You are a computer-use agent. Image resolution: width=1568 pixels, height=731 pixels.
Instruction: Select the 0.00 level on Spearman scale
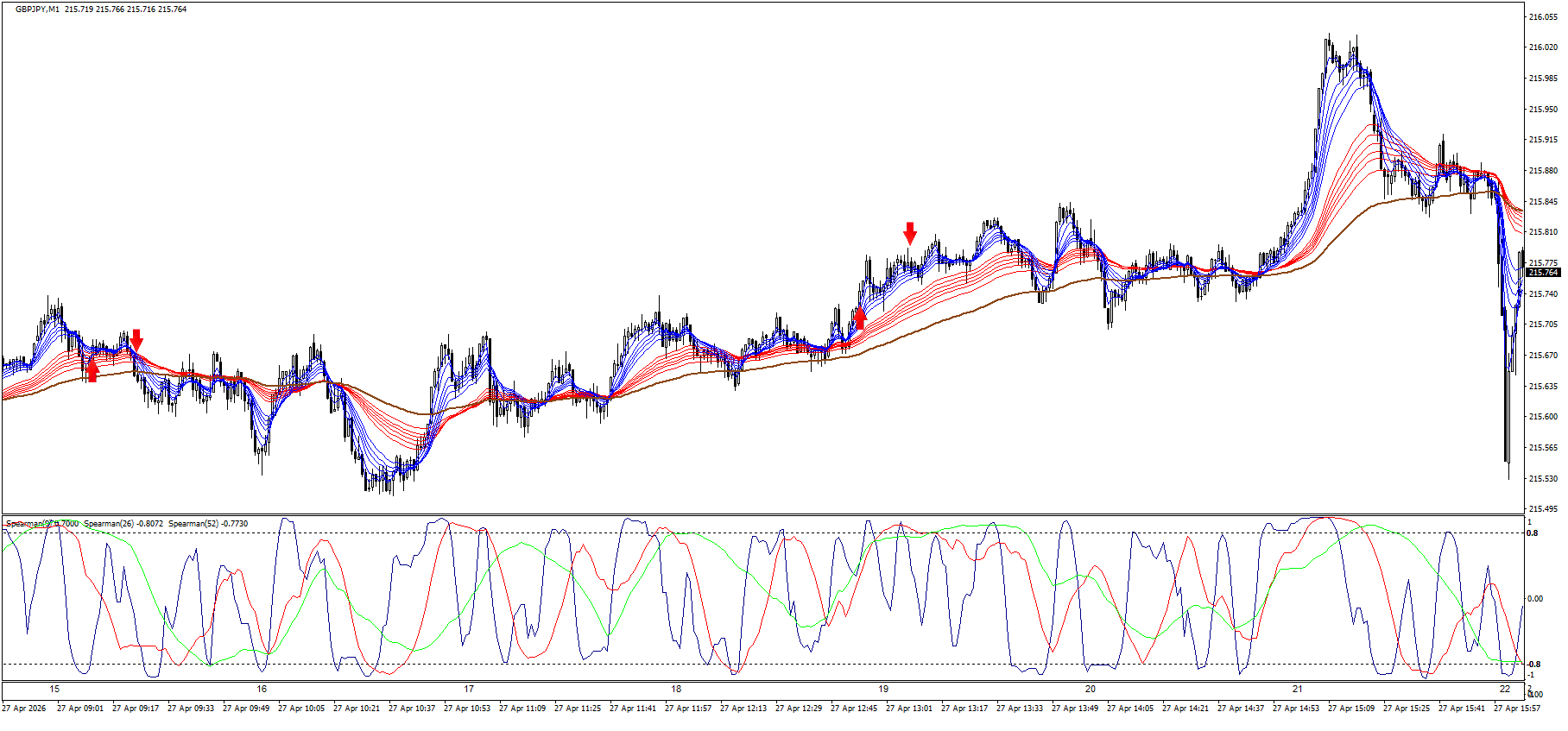click(x=1536, y=599)
